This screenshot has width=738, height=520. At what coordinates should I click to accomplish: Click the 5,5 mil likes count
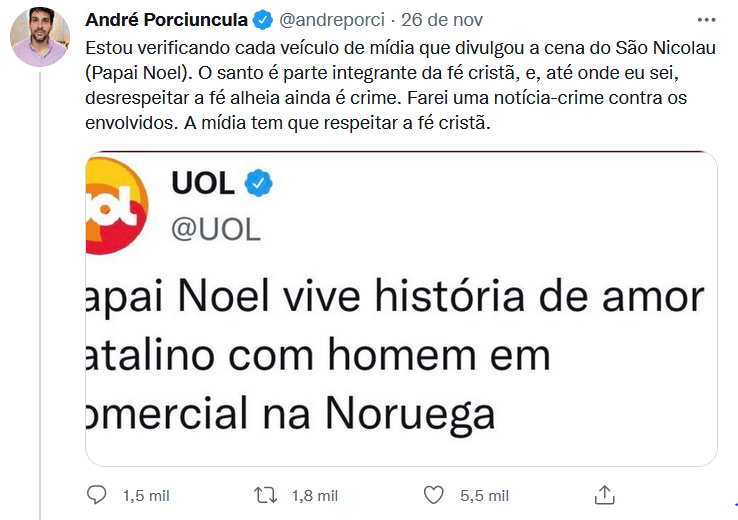tap(484, 496)
